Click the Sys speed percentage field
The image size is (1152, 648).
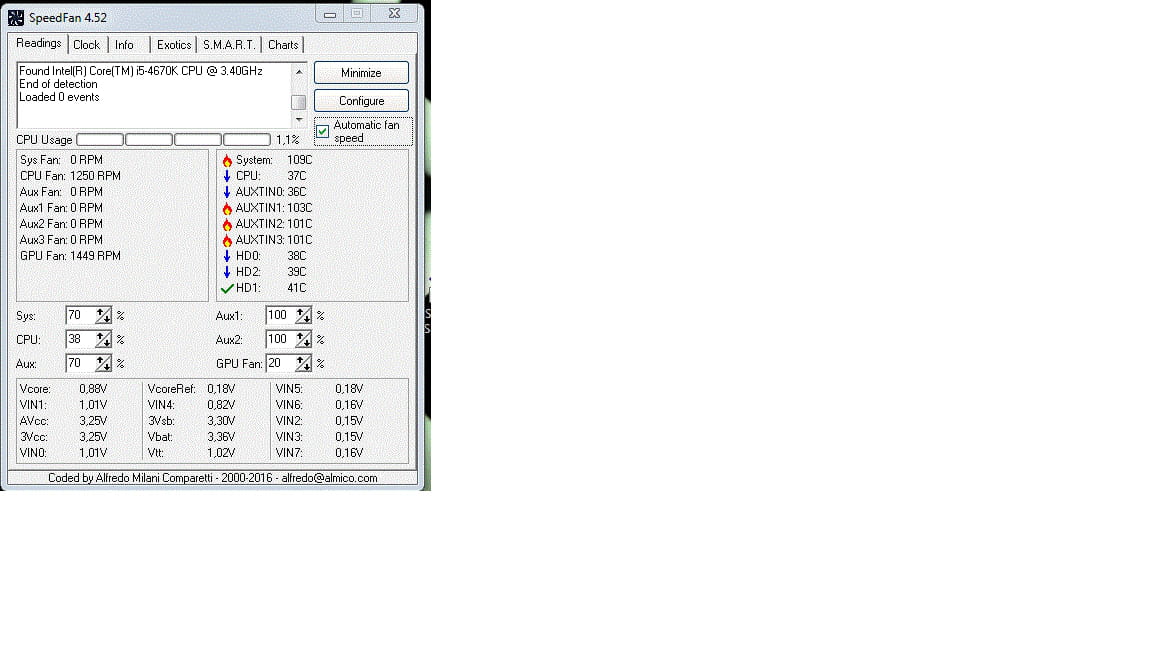(x=80, y=316)
